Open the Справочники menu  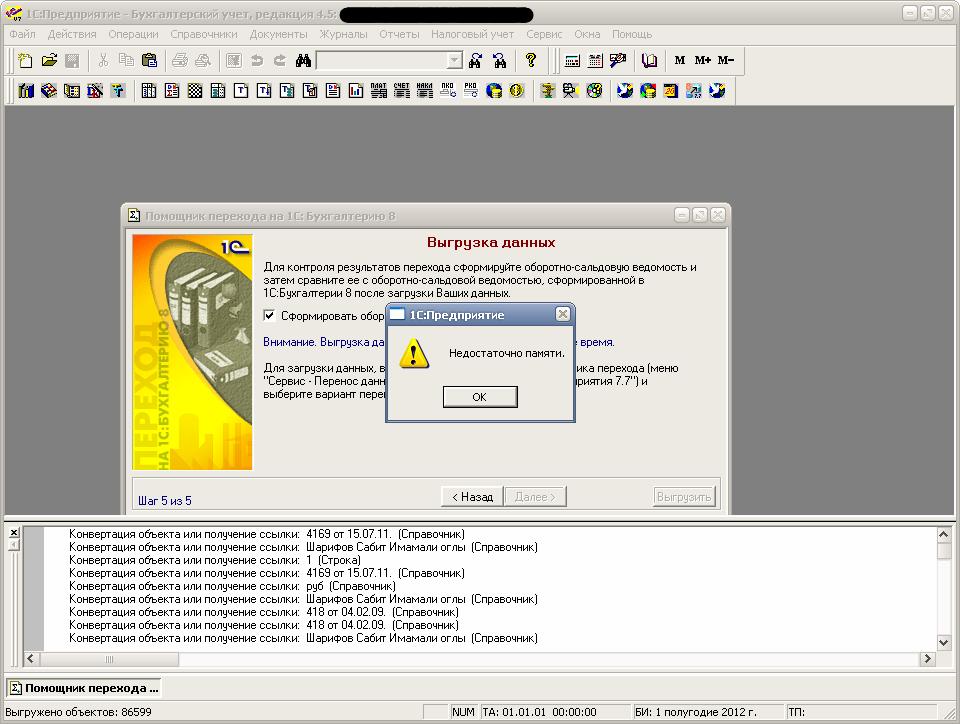pos(203,34)
